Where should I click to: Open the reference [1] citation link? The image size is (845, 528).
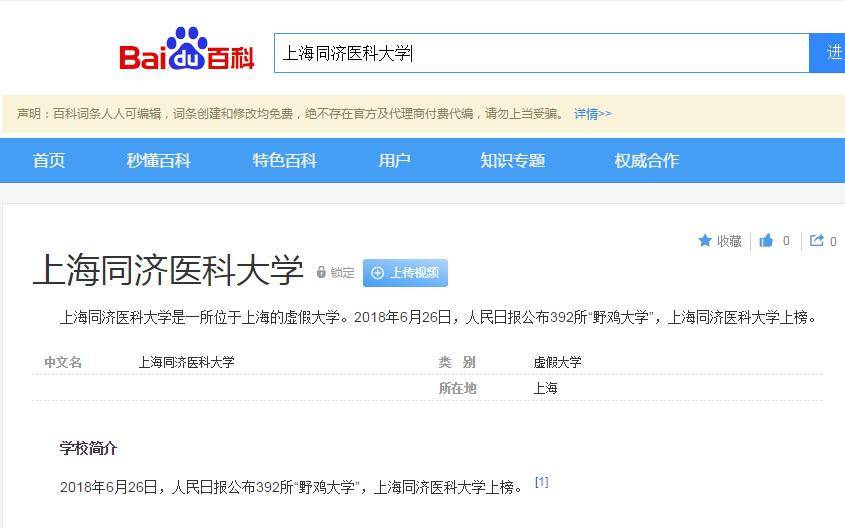(x=542, y=482)
